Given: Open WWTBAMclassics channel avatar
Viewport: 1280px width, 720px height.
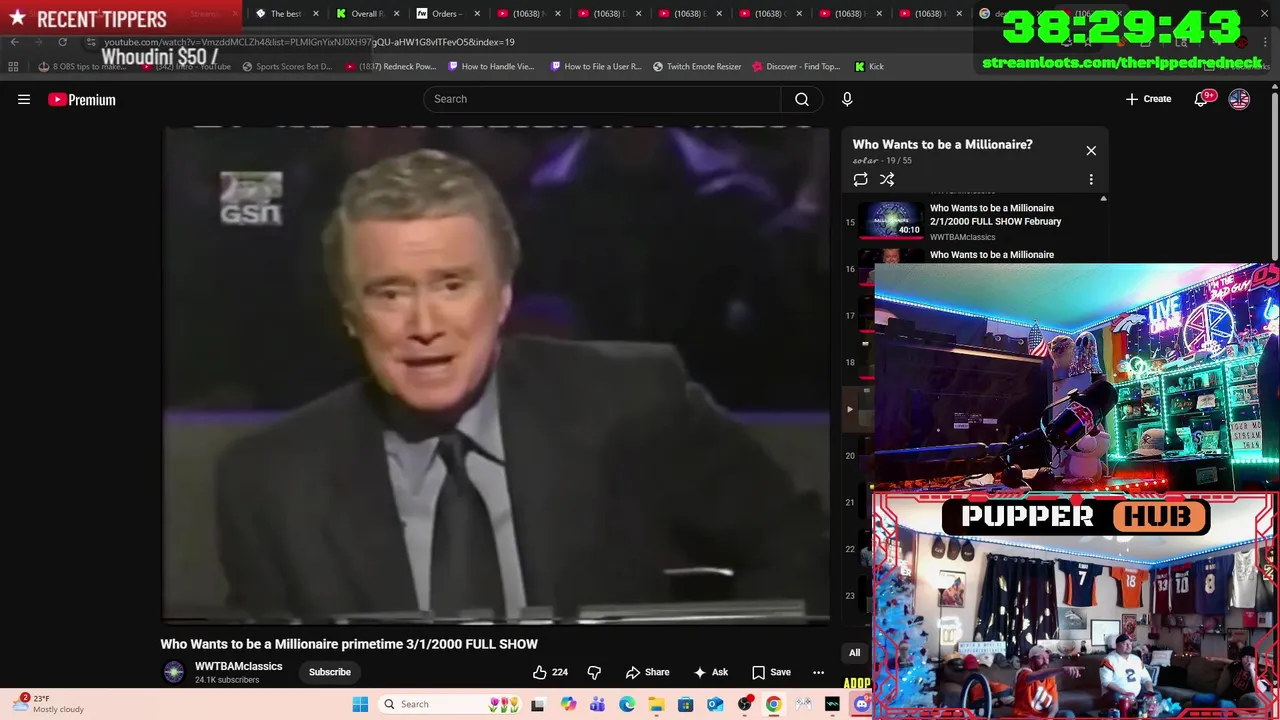Looking at the screenshot, I should [174, 672].
